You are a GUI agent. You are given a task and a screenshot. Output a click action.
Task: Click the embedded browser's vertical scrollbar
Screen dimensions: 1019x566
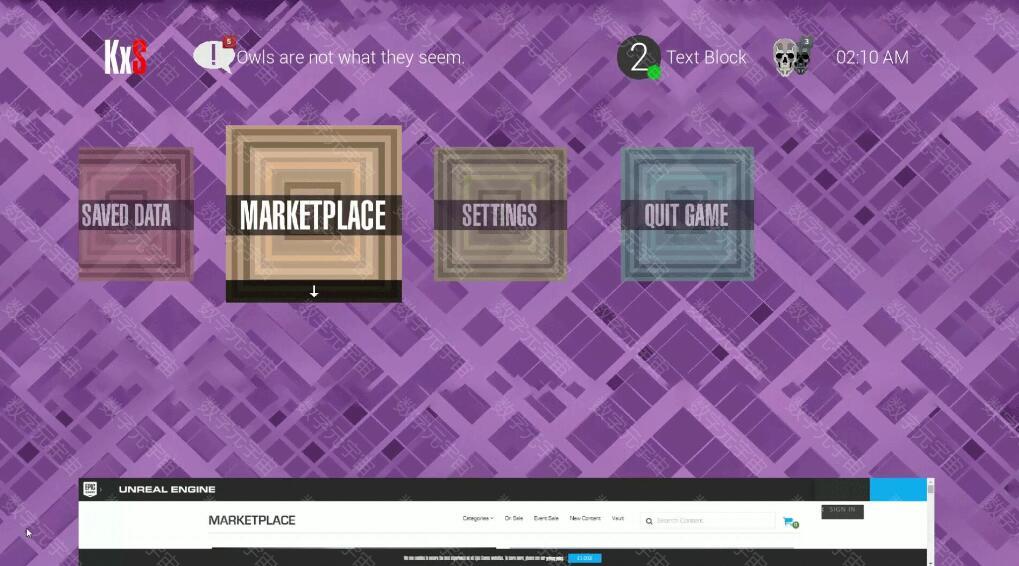[931, 522]
